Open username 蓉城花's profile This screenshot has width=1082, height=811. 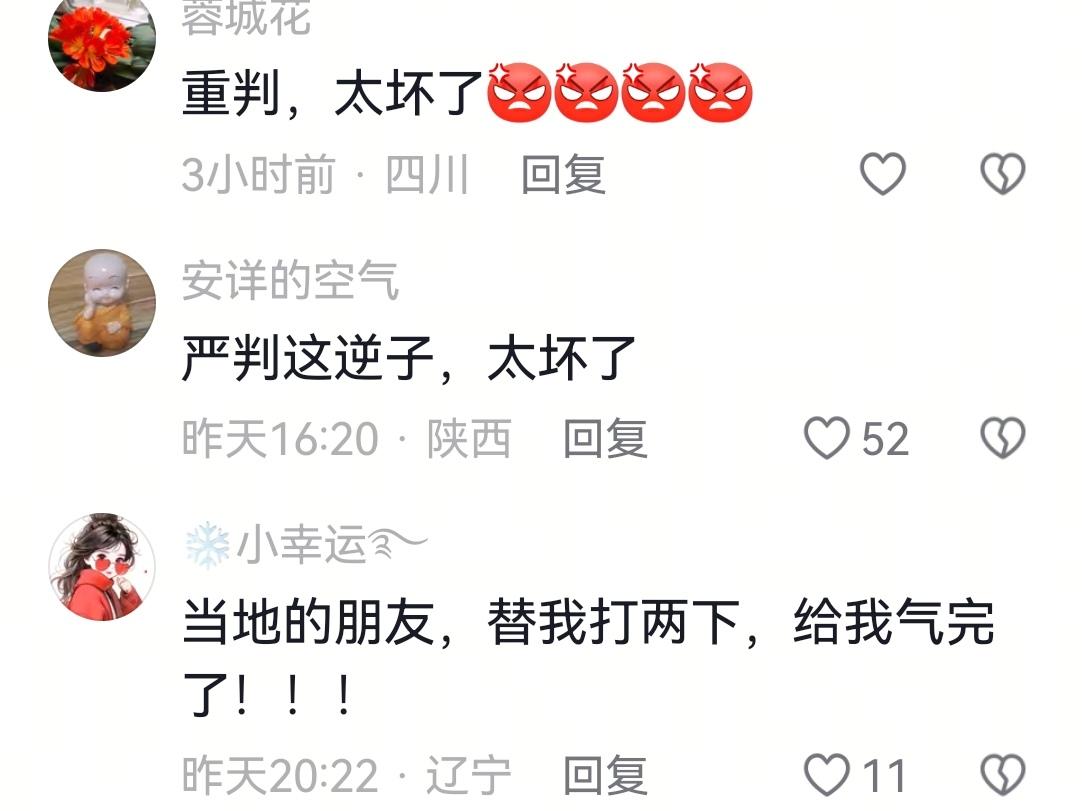246,17
